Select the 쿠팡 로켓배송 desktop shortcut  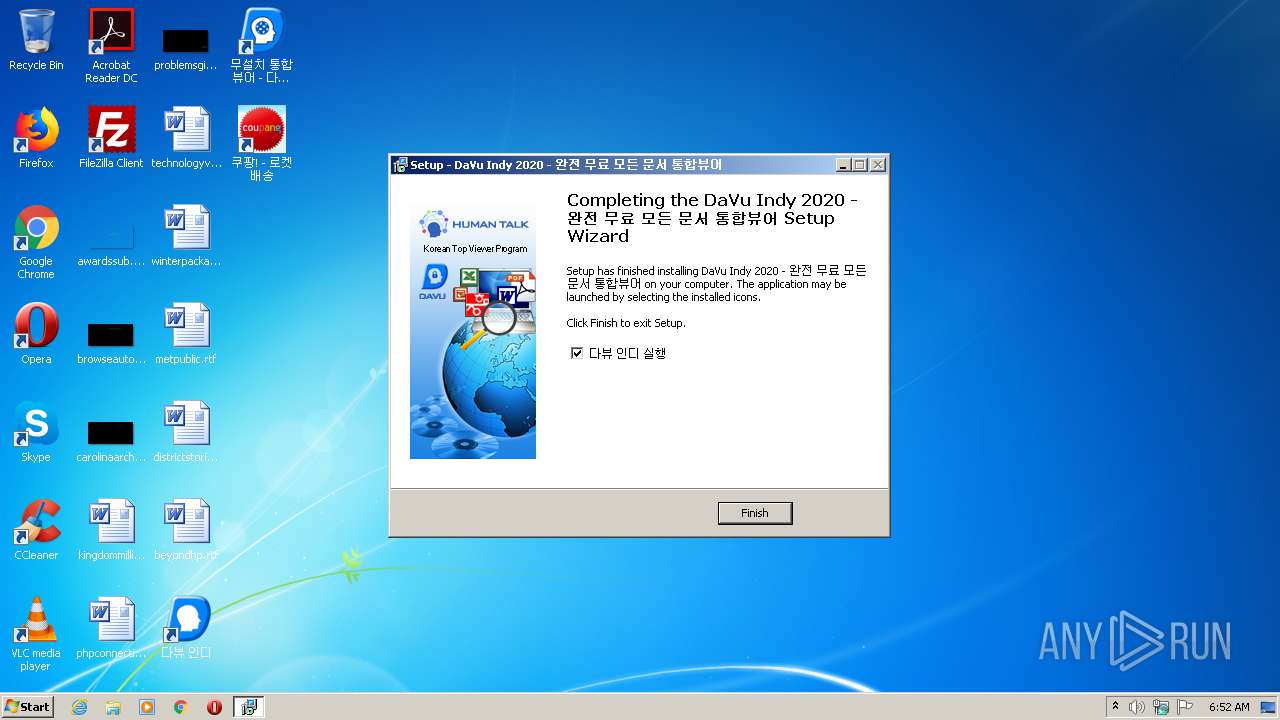(x=261, y=144)
